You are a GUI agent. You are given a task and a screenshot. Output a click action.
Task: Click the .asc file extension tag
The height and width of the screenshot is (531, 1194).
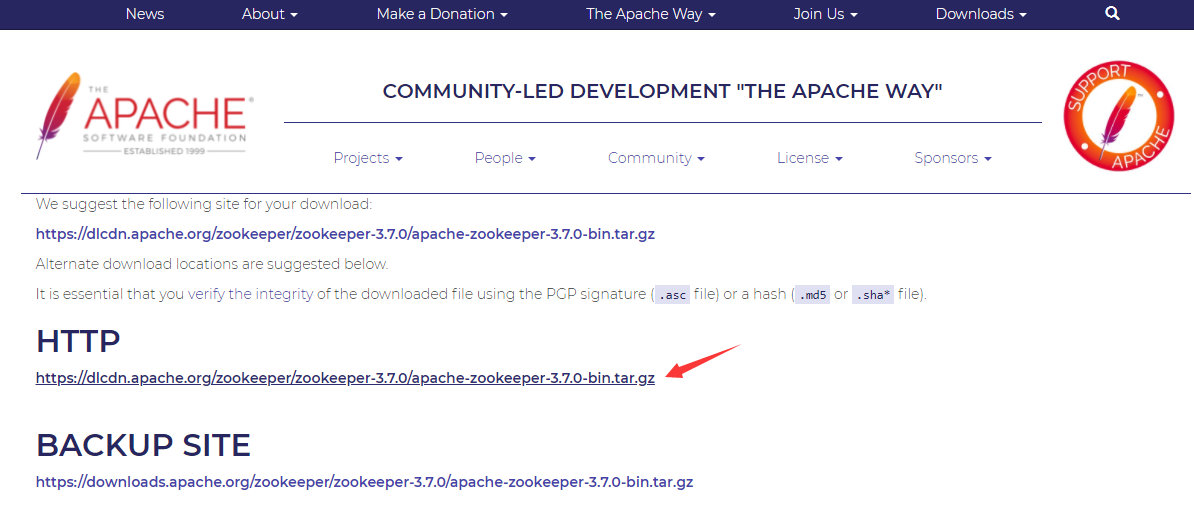672,295
